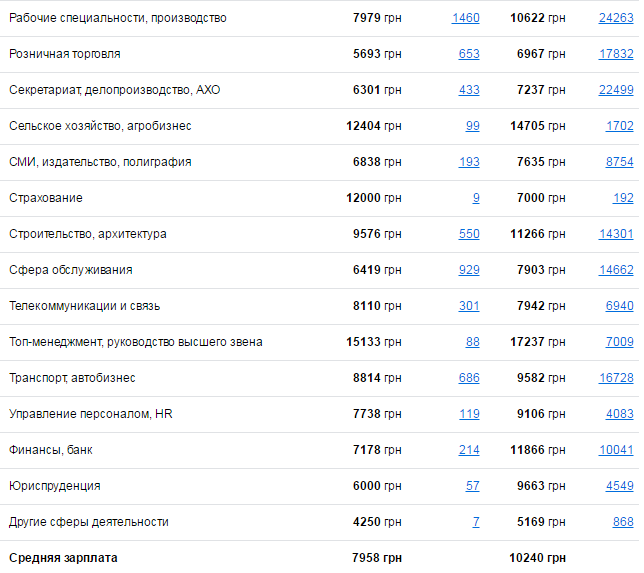Viewport: 644px width, 573px height.
Task: Click the 99 link for Сельское хозяйство
Action: click(472, 126)
